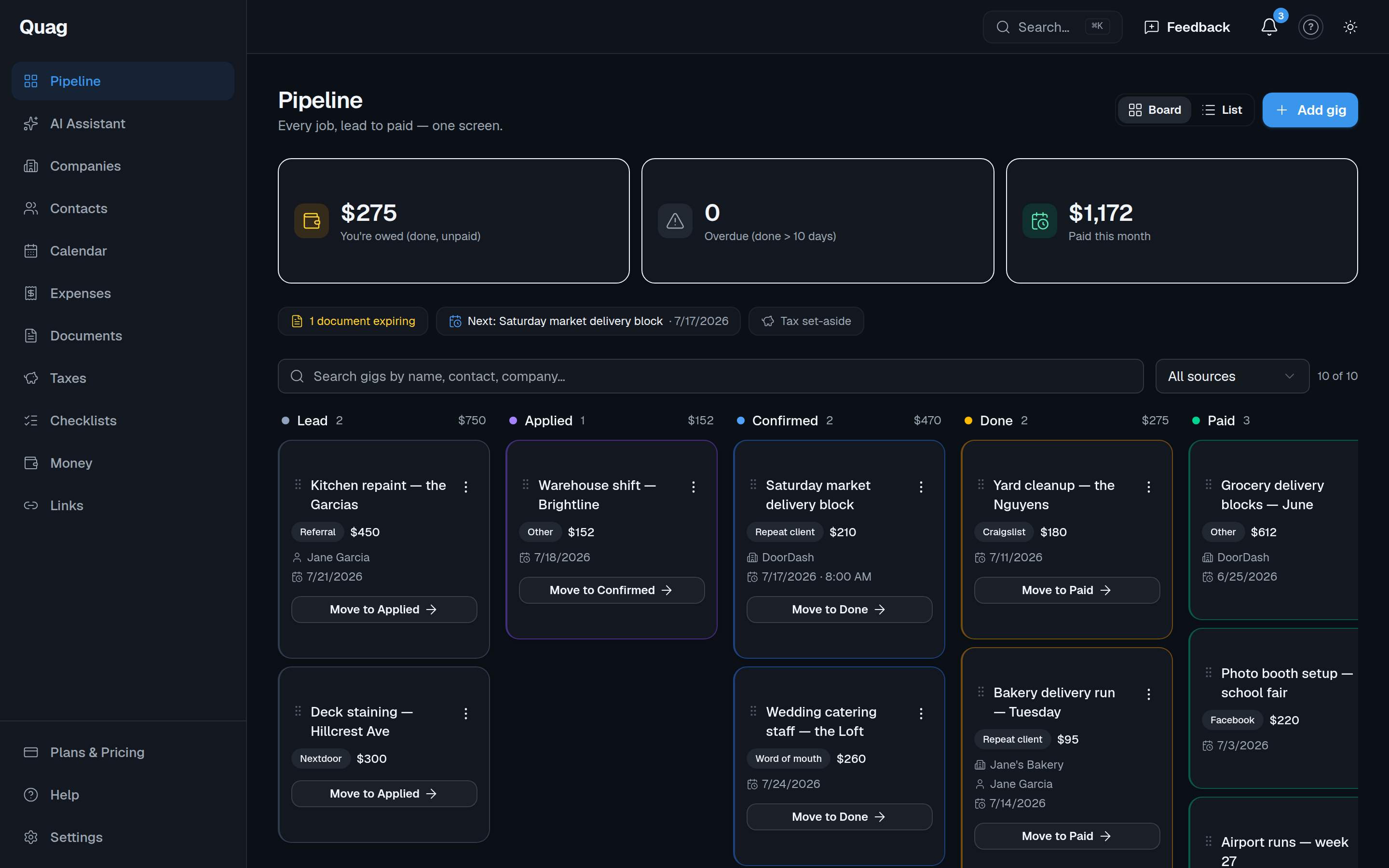Image resolution: width=1389 pixels, height=868 pixels.
Task: Click Move to Done on the Saturday market card
Action: click(x=839, y=610)
